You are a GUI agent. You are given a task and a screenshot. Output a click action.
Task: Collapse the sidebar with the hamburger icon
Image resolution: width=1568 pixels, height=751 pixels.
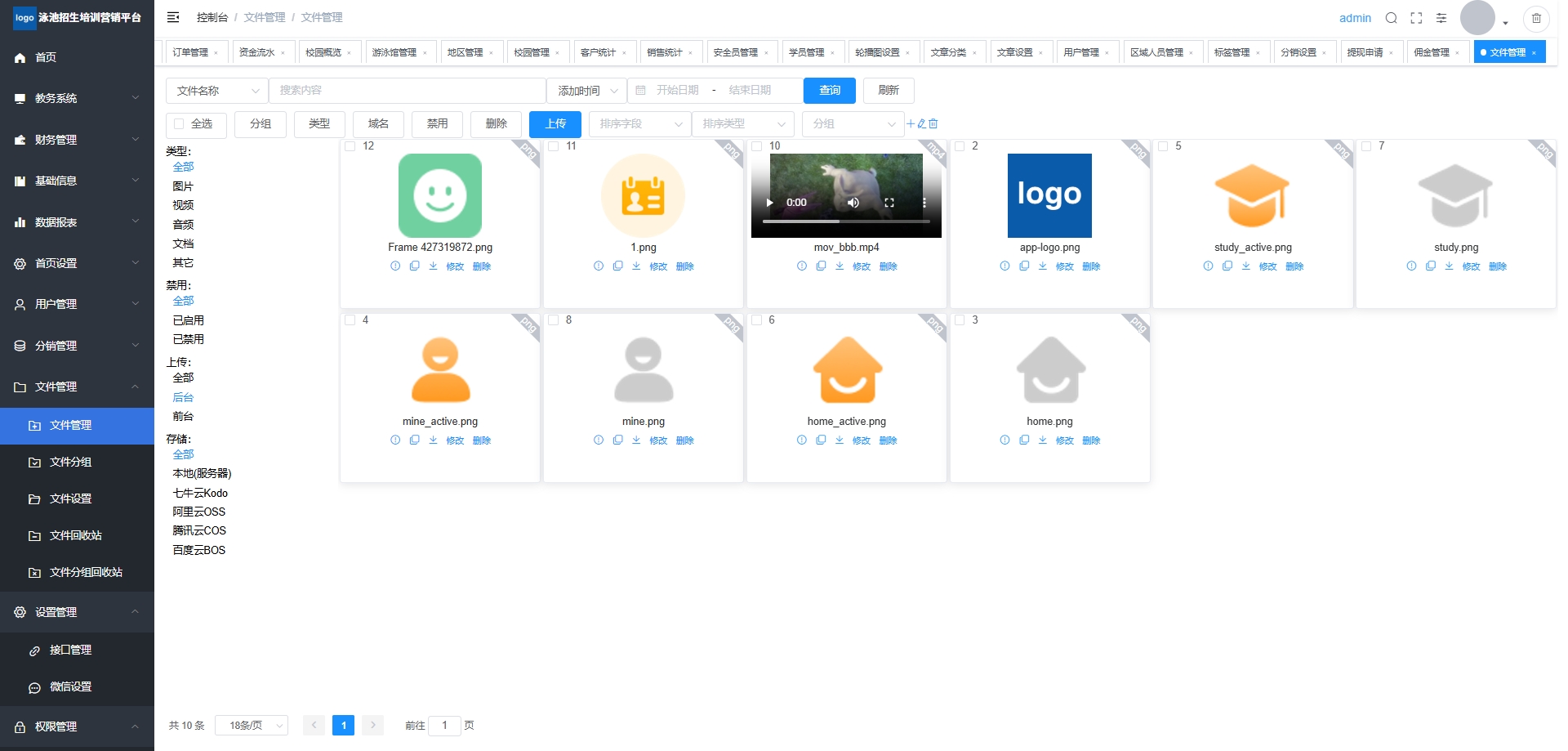point(173,17)
